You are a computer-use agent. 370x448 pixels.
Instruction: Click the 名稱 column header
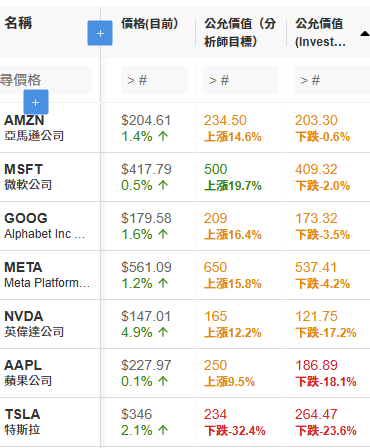click(18, 23)
